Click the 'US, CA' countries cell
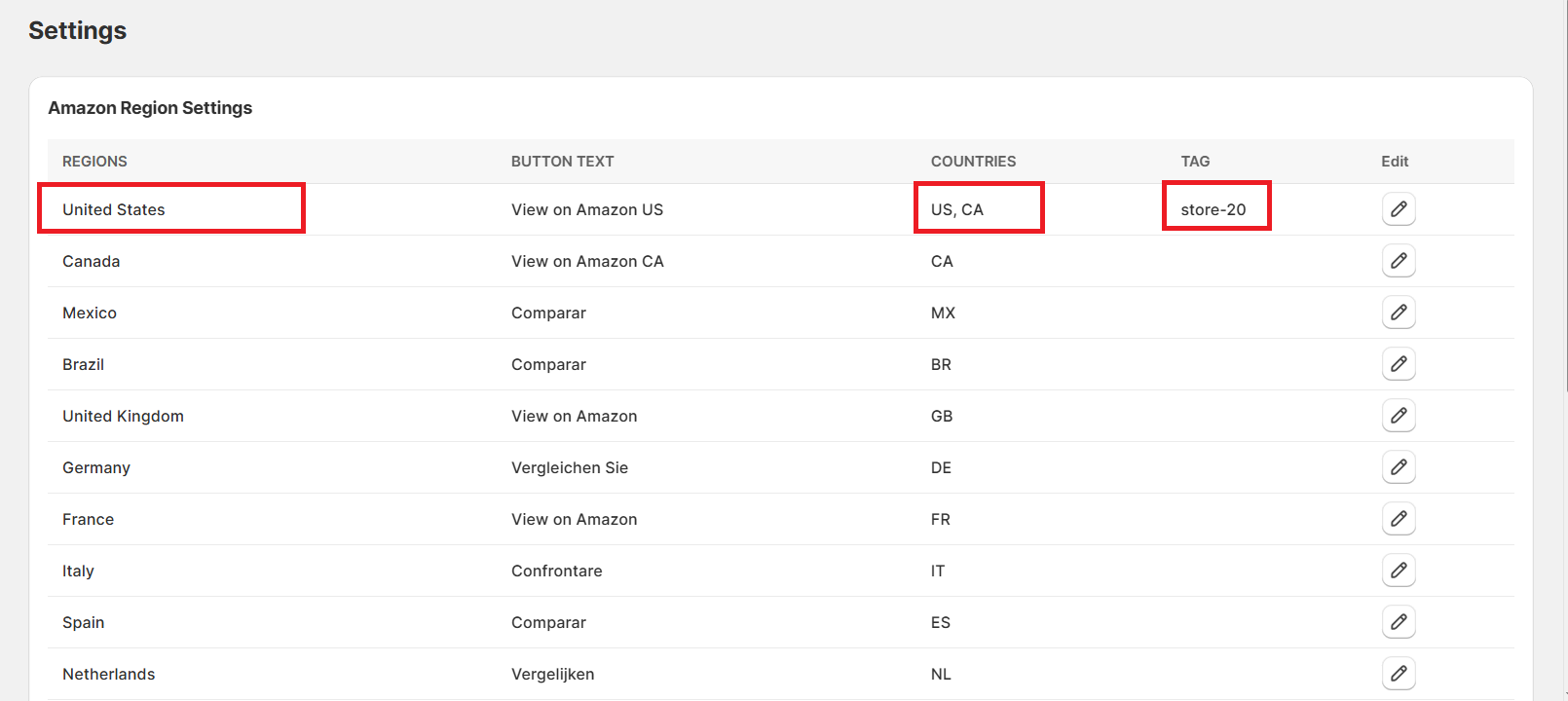Image resolution: width=1568 pixels, height=701 pixels. (956, 209)
